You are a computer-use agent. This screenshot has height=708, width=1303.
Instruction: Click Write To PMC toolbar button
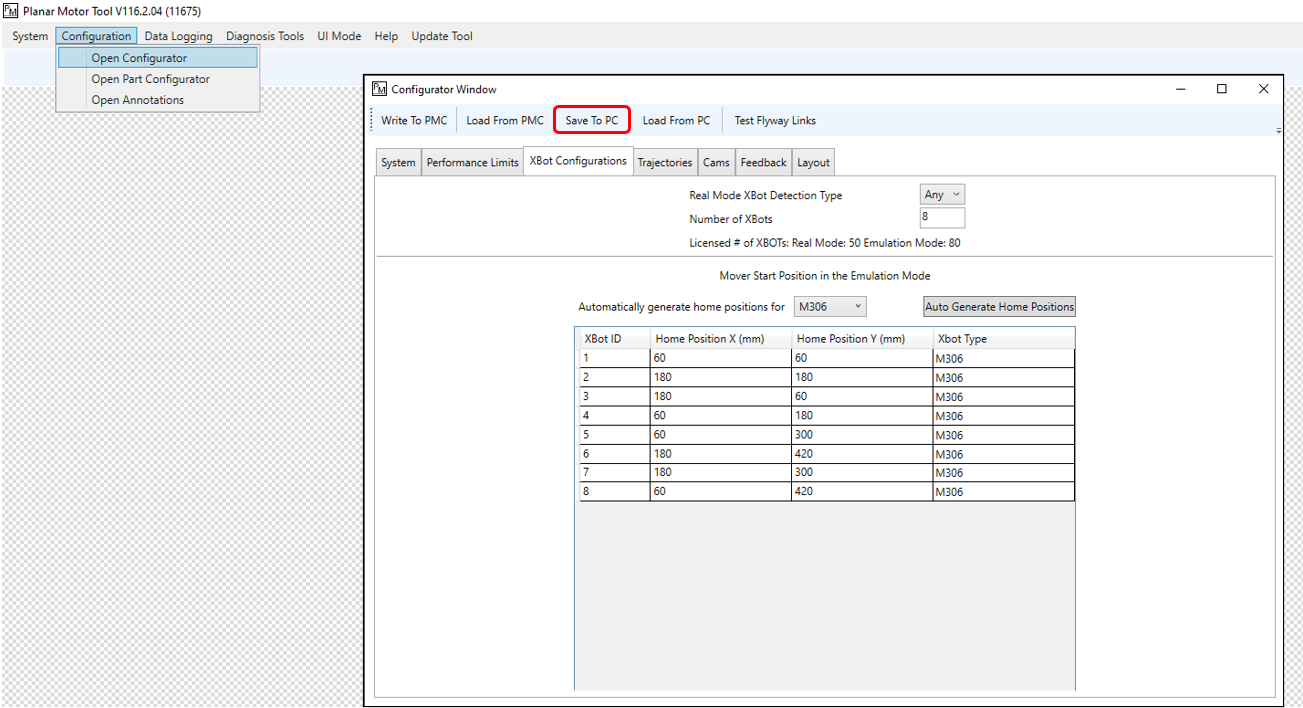(414, 120)
